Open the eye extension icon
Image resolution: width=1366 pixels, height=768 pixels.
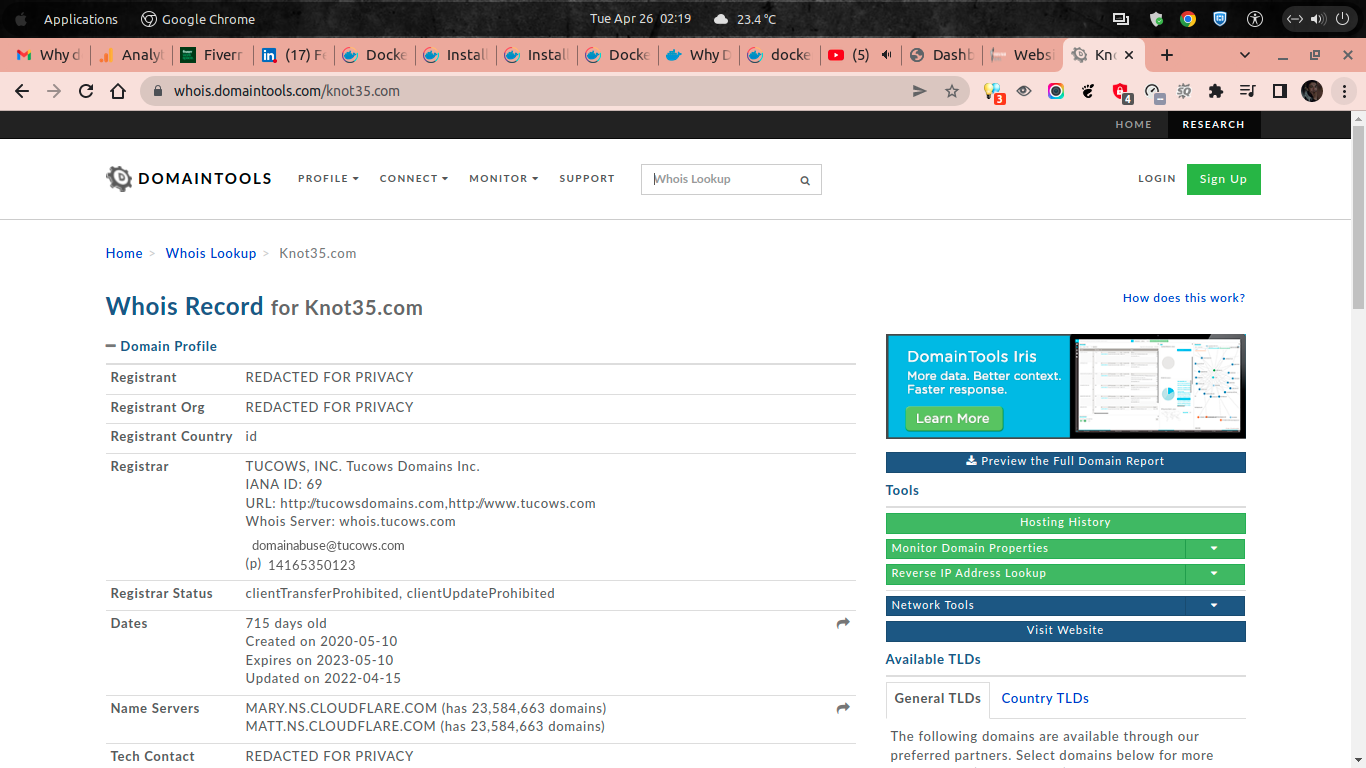point(1024,91)
